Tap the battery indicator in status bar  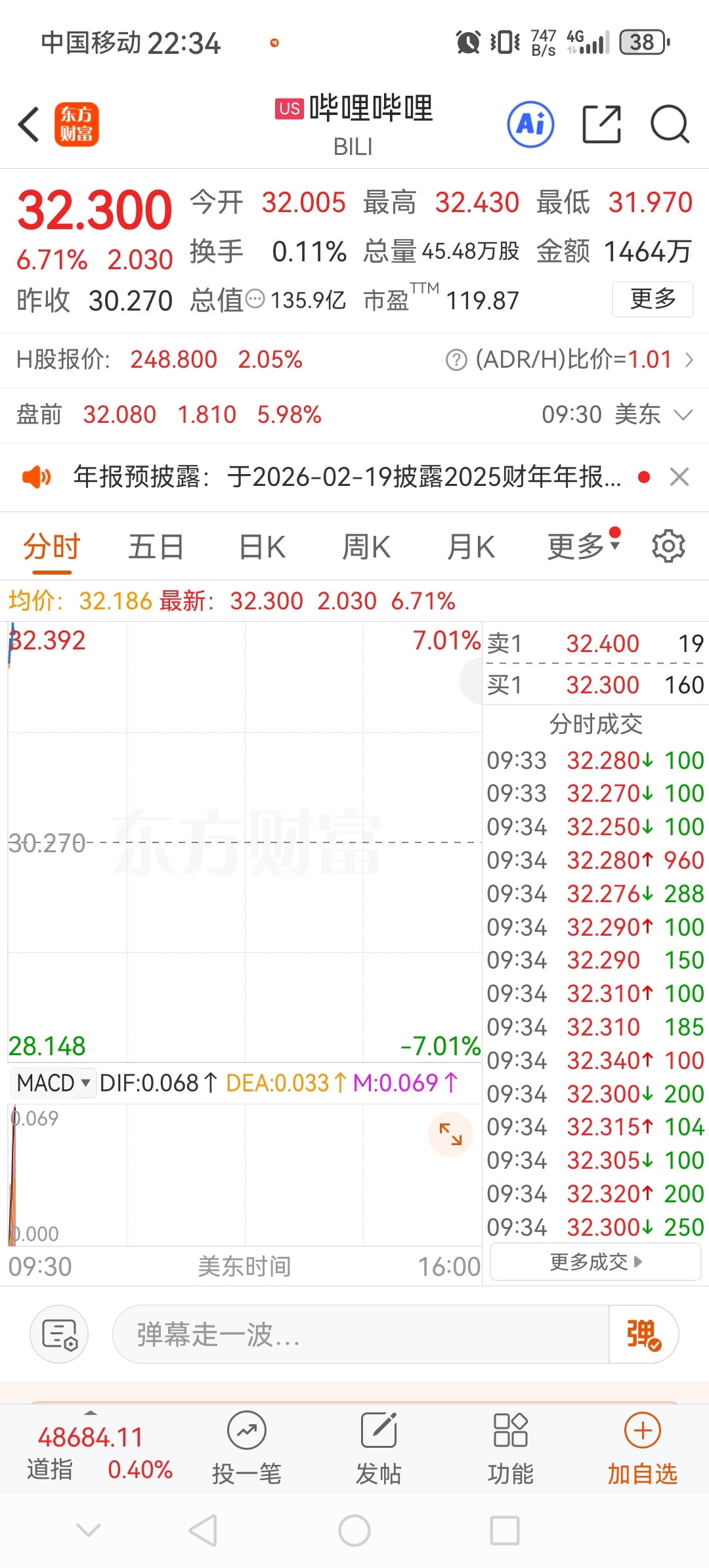(645, 43)
